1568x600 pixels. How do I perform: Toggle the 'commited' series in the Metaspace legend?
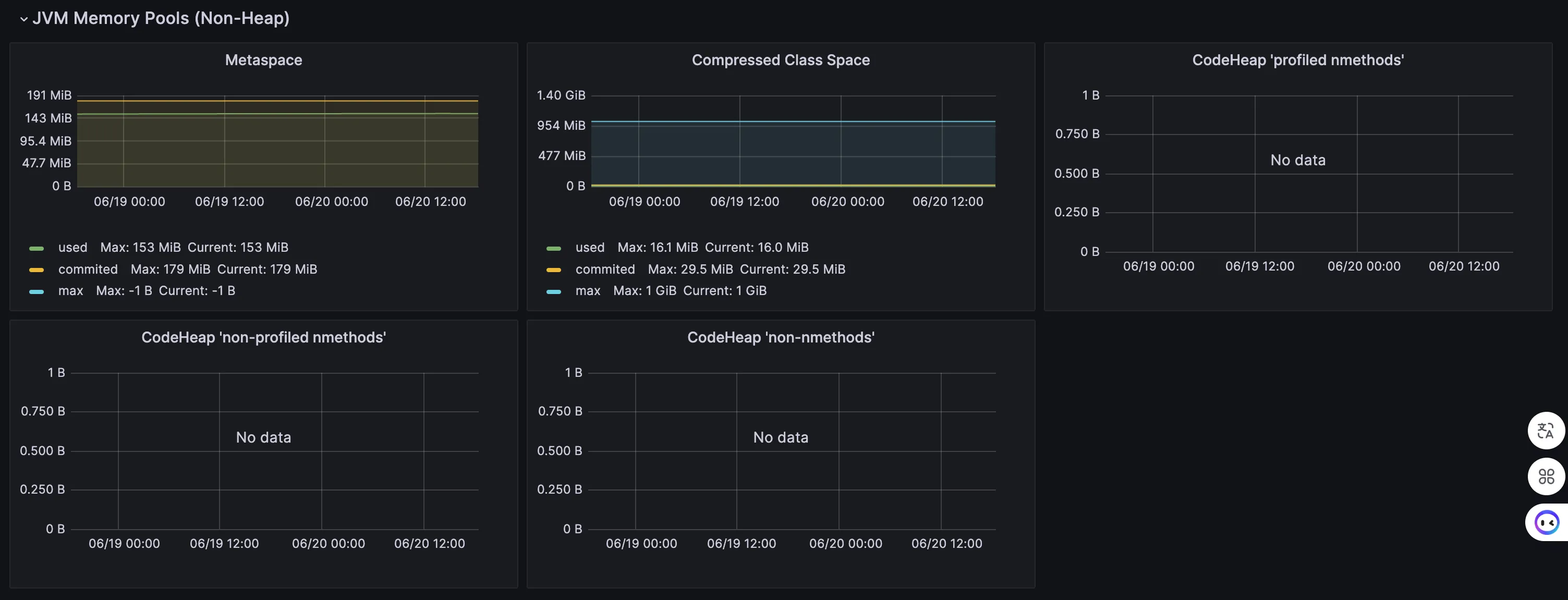tap(88, 269)
